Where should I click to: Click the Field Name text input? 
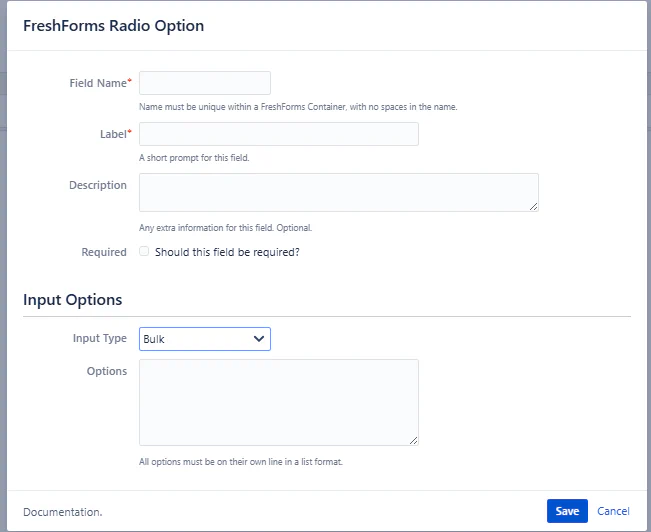[x=205, y=83]
